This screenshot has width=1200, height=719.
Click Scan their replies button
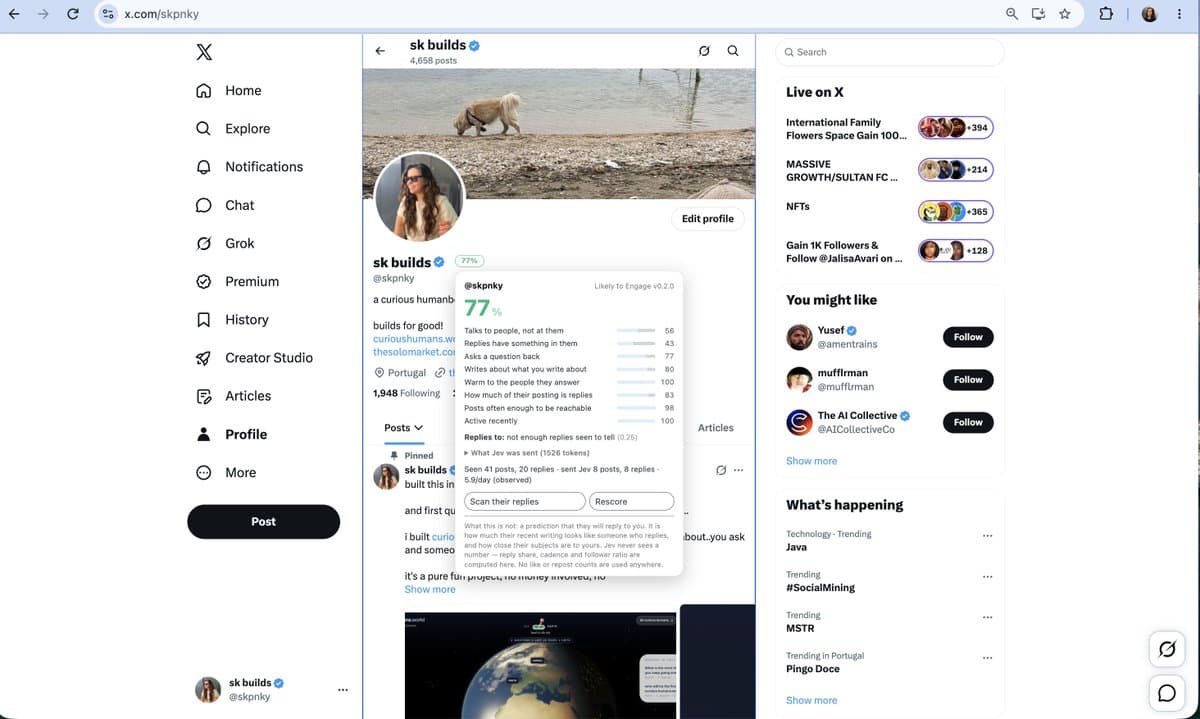525,501
